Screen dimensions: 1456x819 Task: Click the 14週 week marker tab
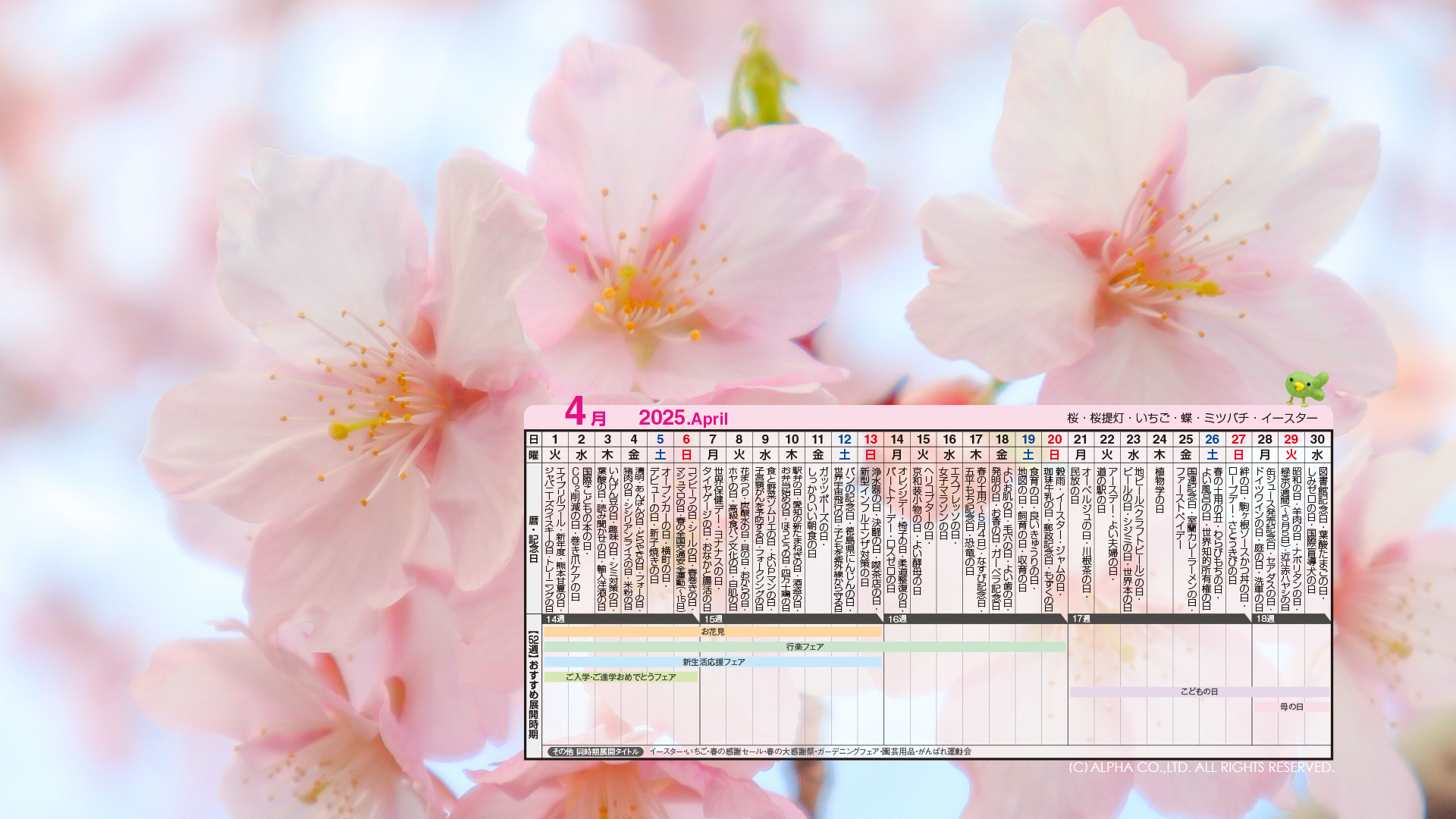point(556,619)
